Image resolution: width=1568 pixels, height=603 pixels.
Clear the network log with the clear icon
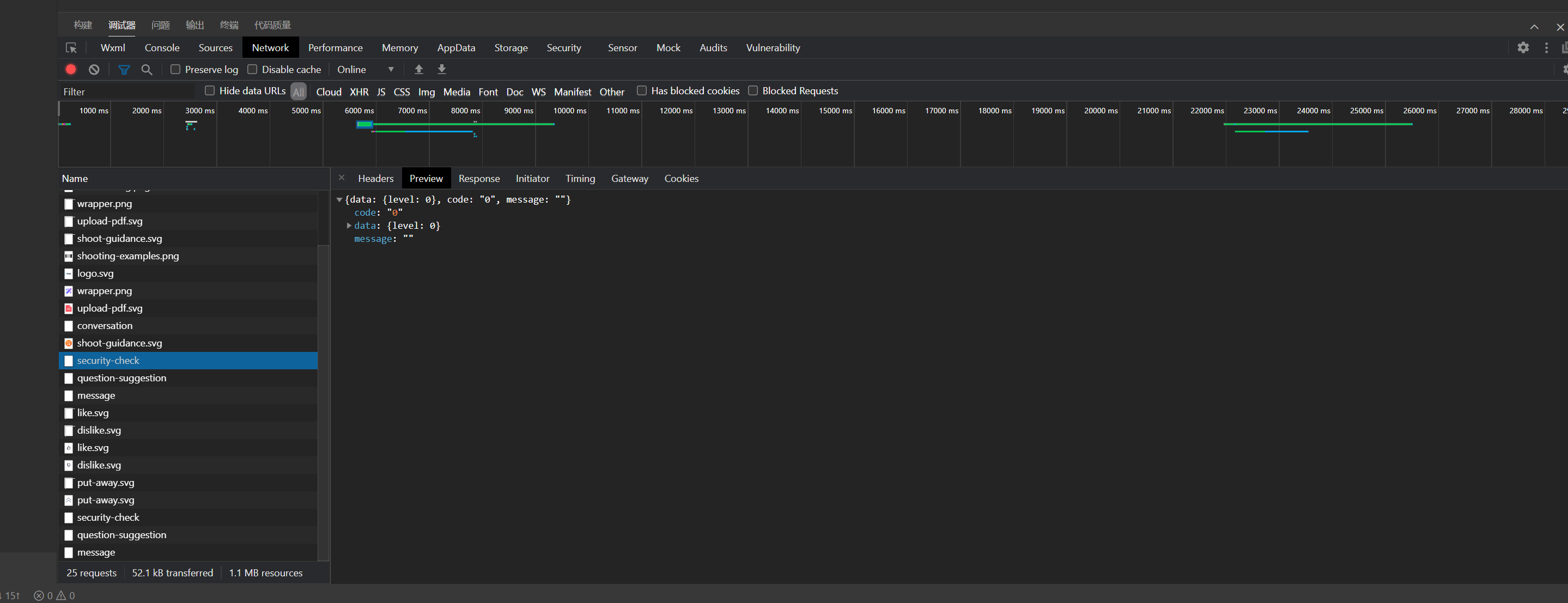click(x=94, y=69)
